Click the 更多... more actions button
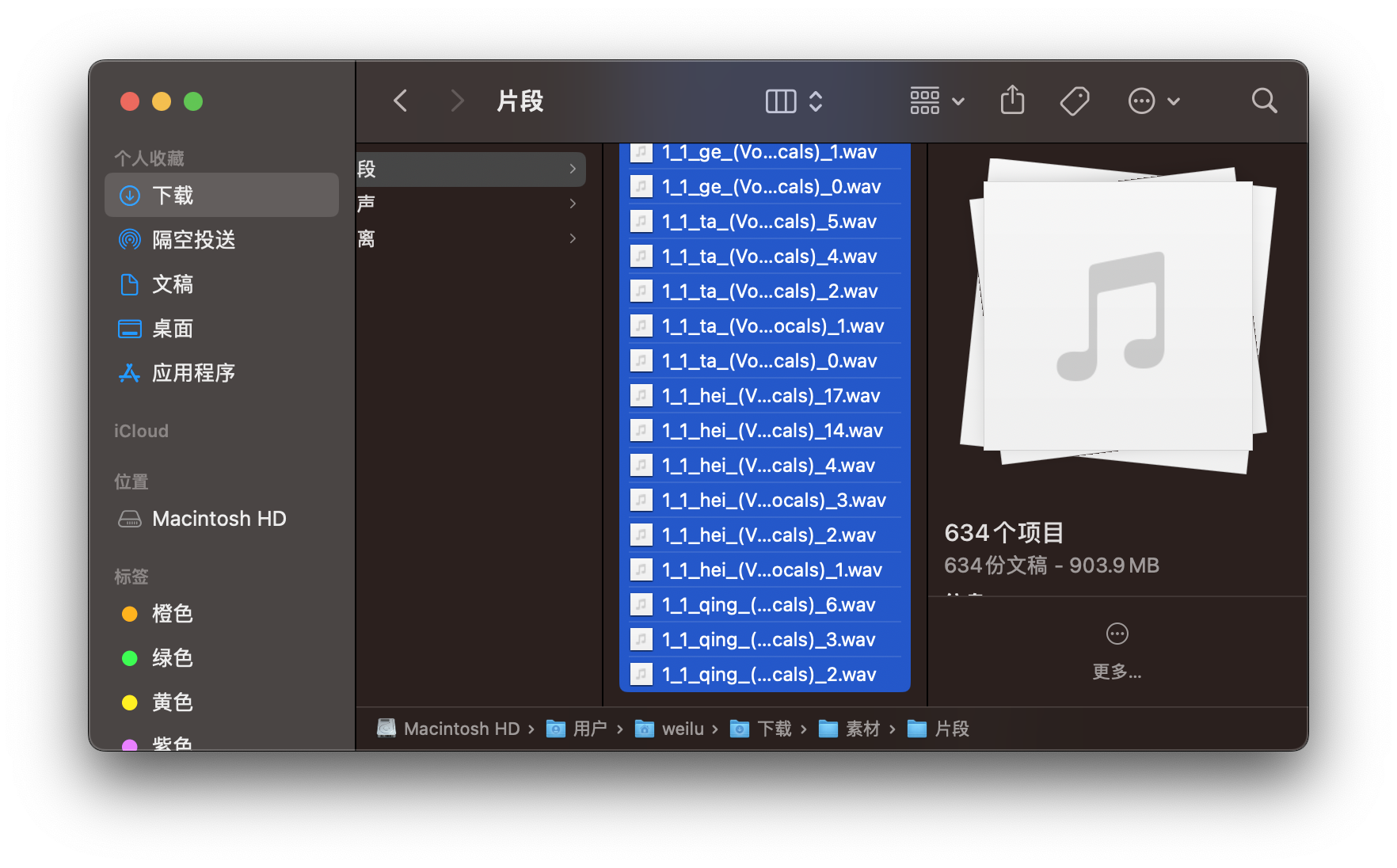Screen dimensions: 1397x868 pos(1117,653)
